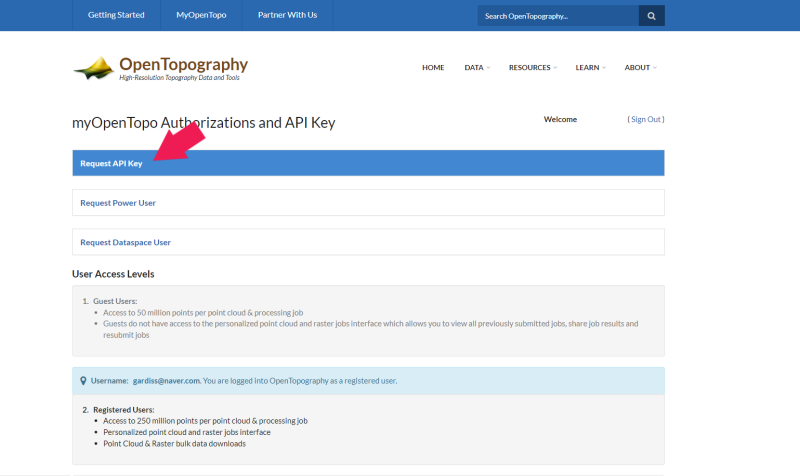The width and height of the screenshot is (800, 476).
Task: Open the Getting Started top link
Action: (116, 15)
